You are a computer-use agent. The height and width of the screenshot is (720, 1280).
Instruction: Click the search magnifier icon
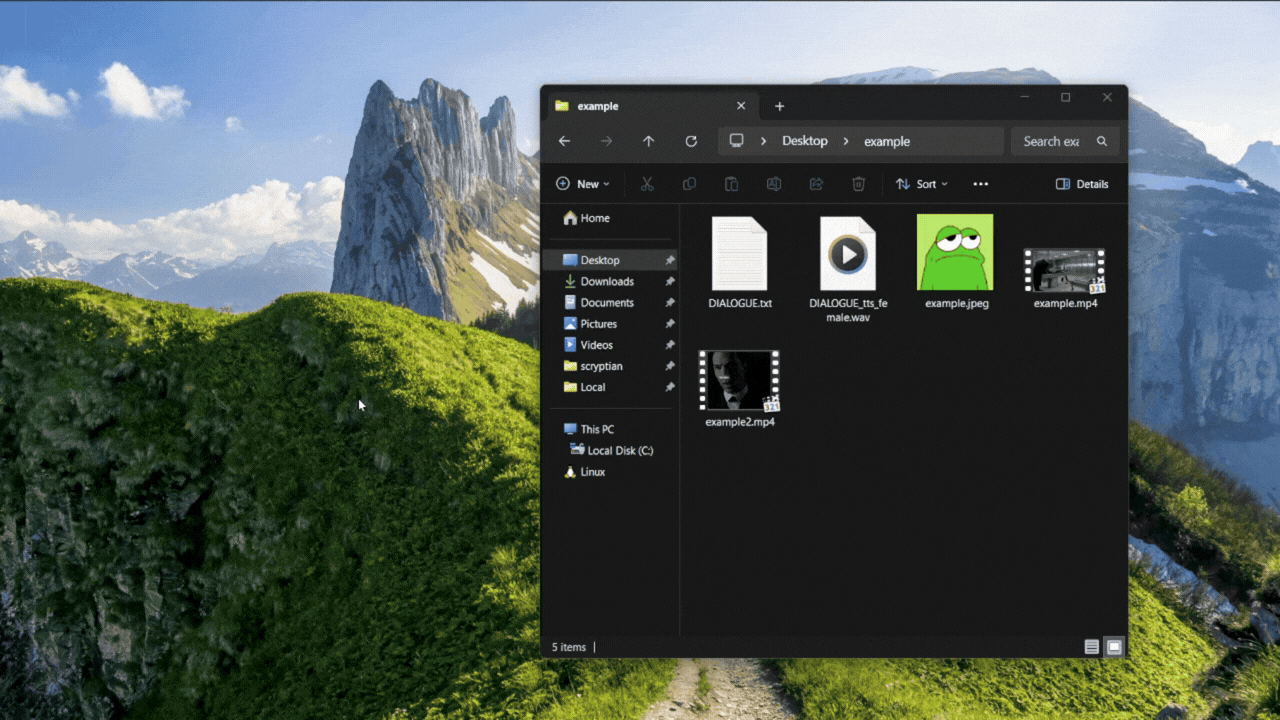1102,141
